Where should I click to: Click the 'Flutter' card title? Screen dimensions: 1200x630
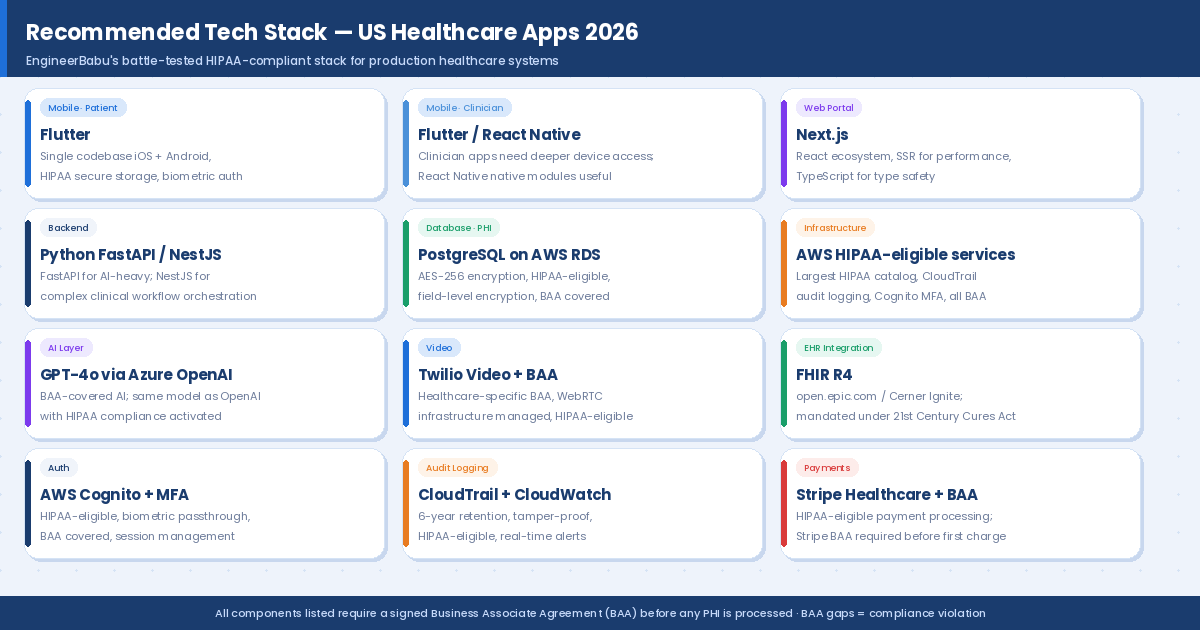point(65,135)
